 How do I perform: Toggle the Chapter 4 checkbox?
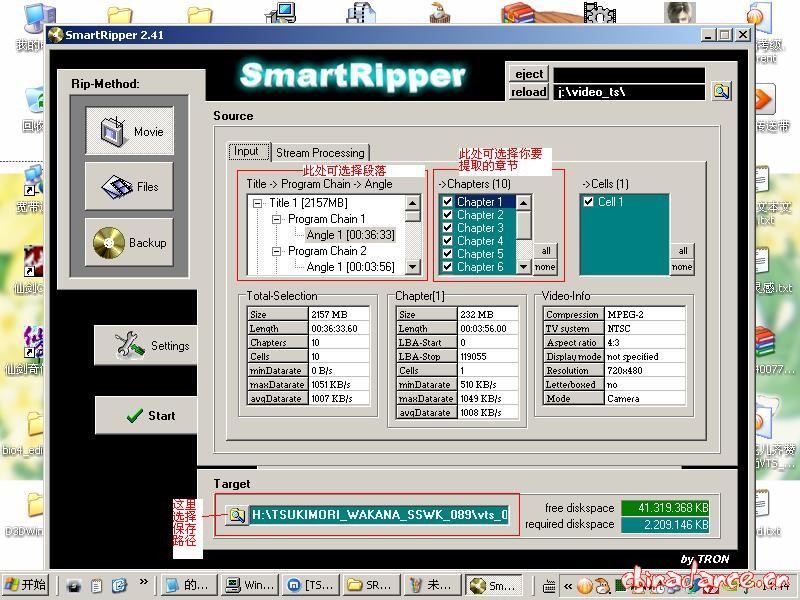(448, 241)
